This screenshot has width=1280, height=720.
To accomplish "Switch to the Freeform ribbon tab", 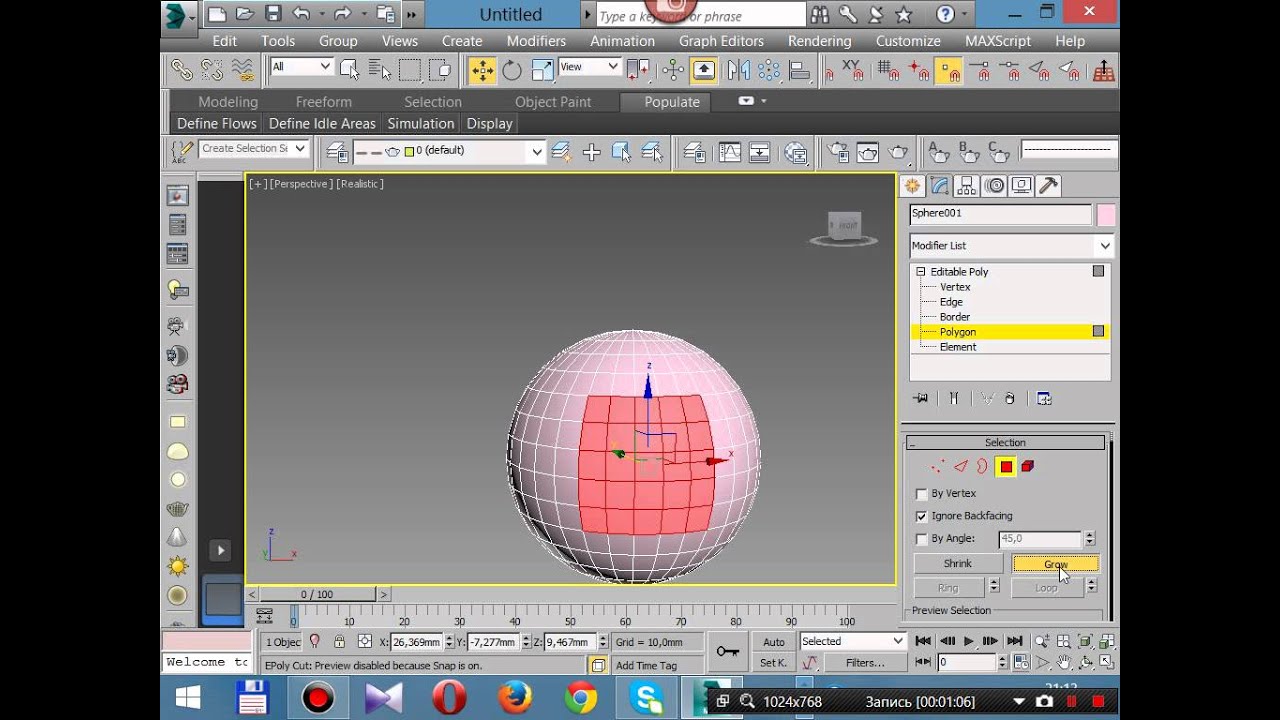I will tap(324, 102).
